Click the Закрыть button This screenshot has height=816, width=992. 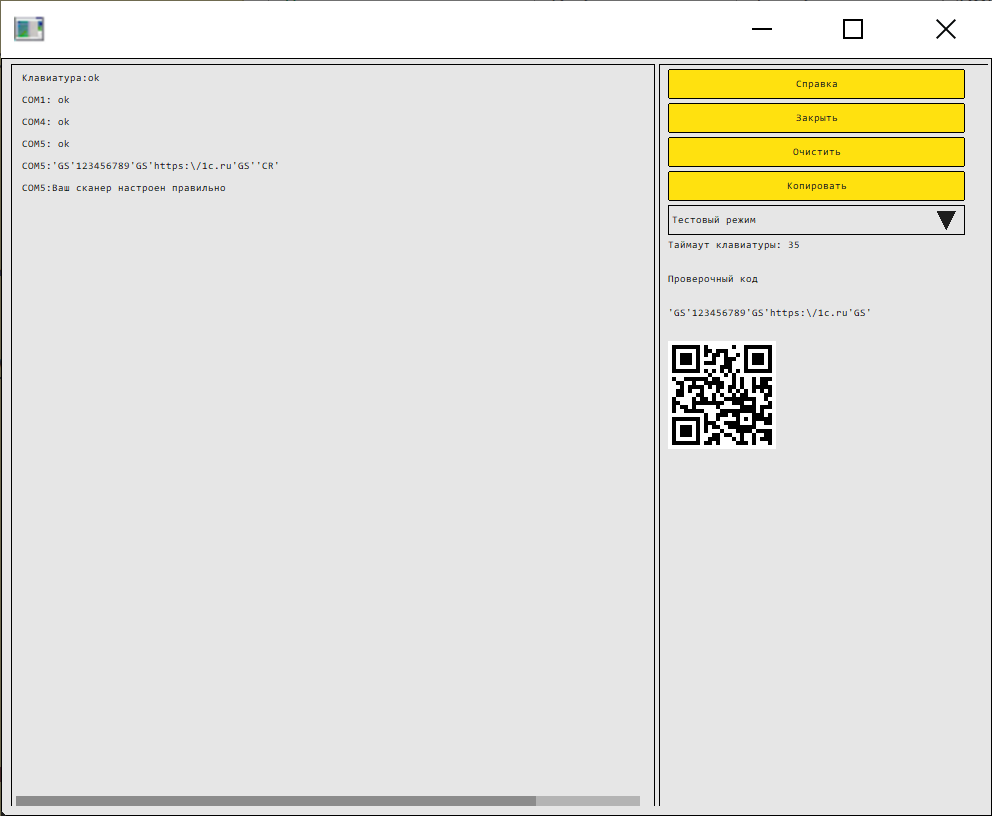pyautogui.click(x=816, y=118)
